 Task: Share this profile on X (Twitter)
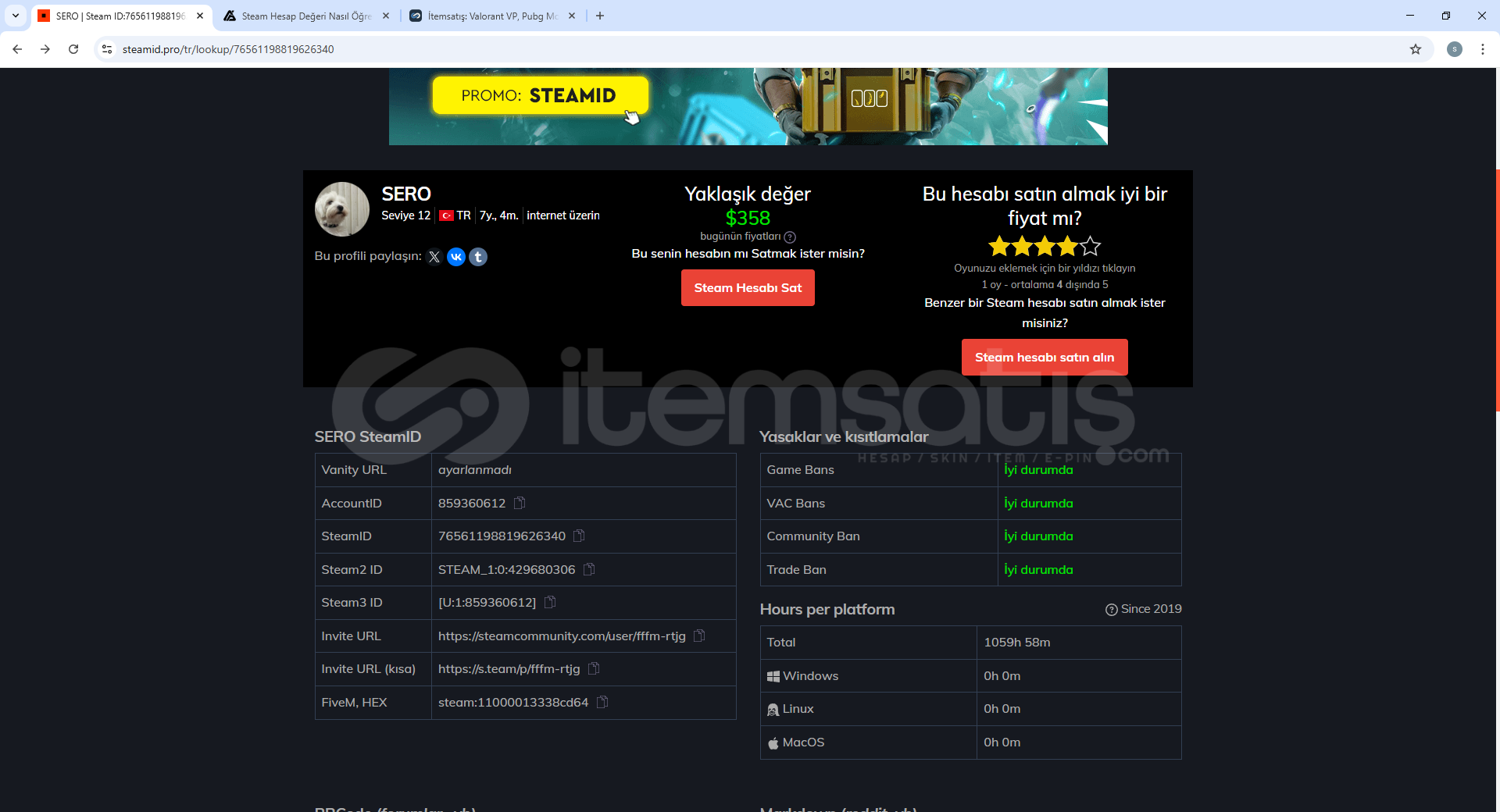(x=434, y=257)
